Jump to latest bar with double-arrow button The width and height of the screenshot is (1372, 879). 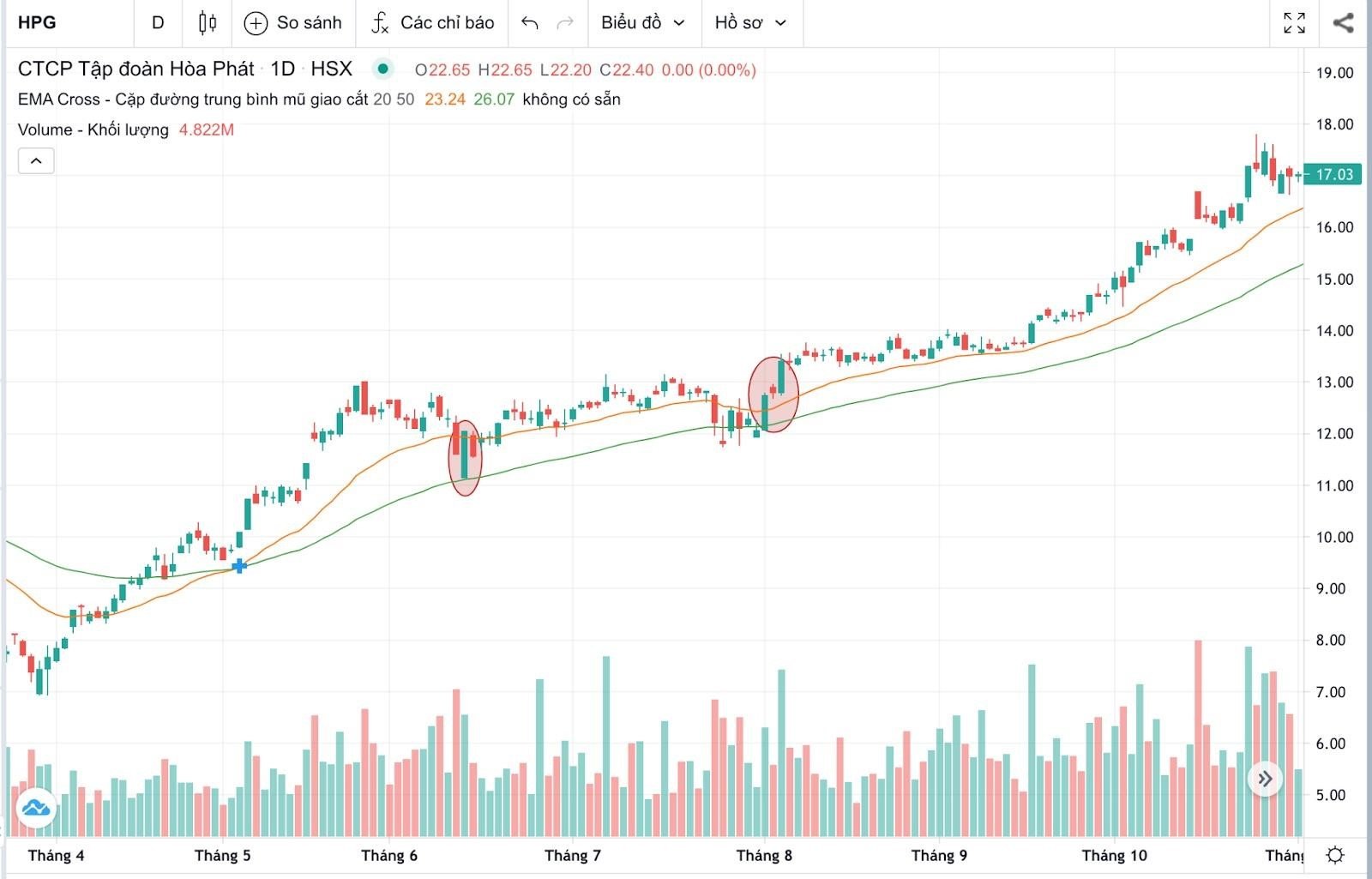click(x=1265, y=779)
